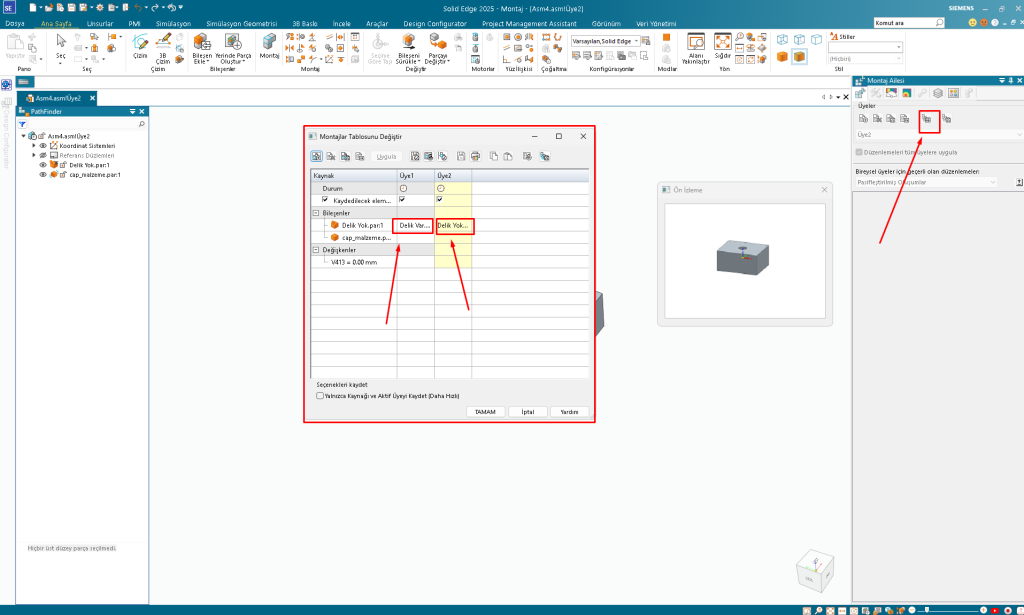Open the Unsurlar ribbon tab

(x=101, y=22)
